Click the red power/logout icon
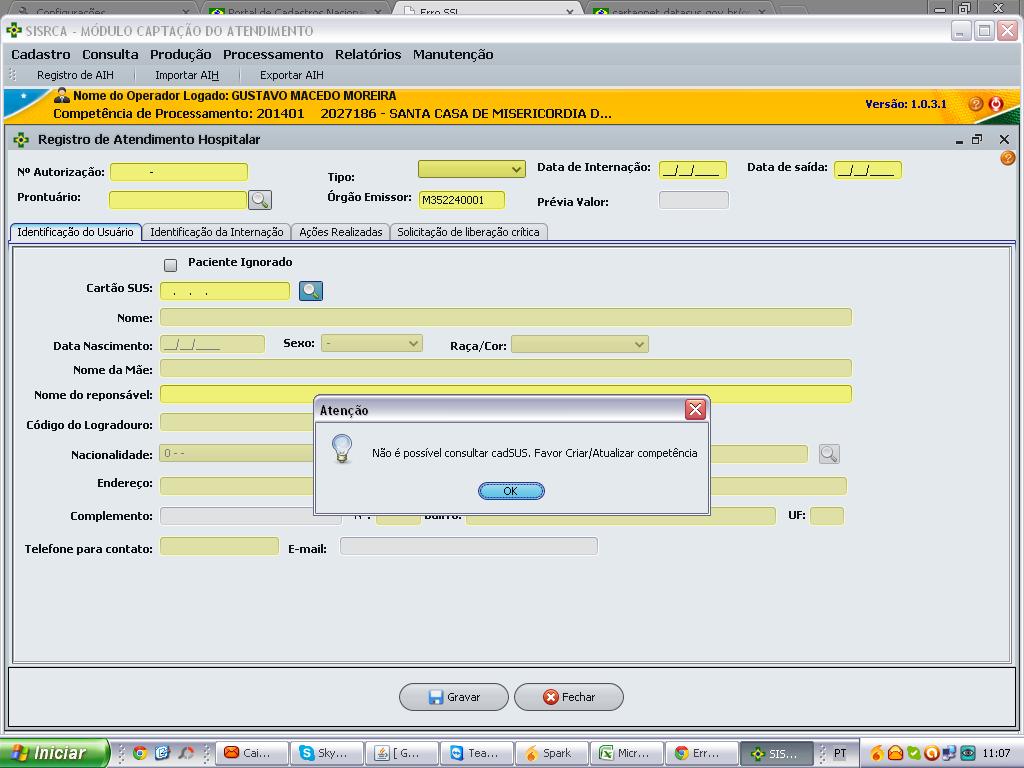 [x=996, y=104]
